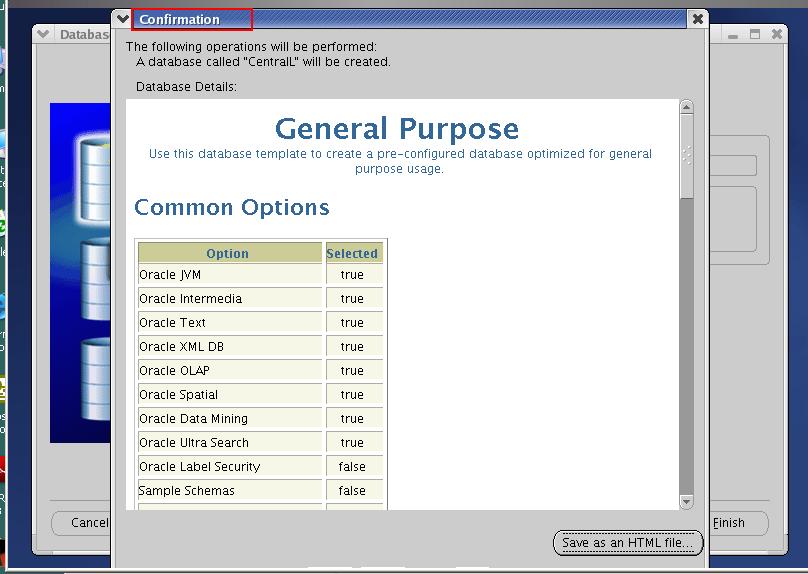
Task: Open the Confirmation dialog window menu arrow
Action: [x=122, y=19]
